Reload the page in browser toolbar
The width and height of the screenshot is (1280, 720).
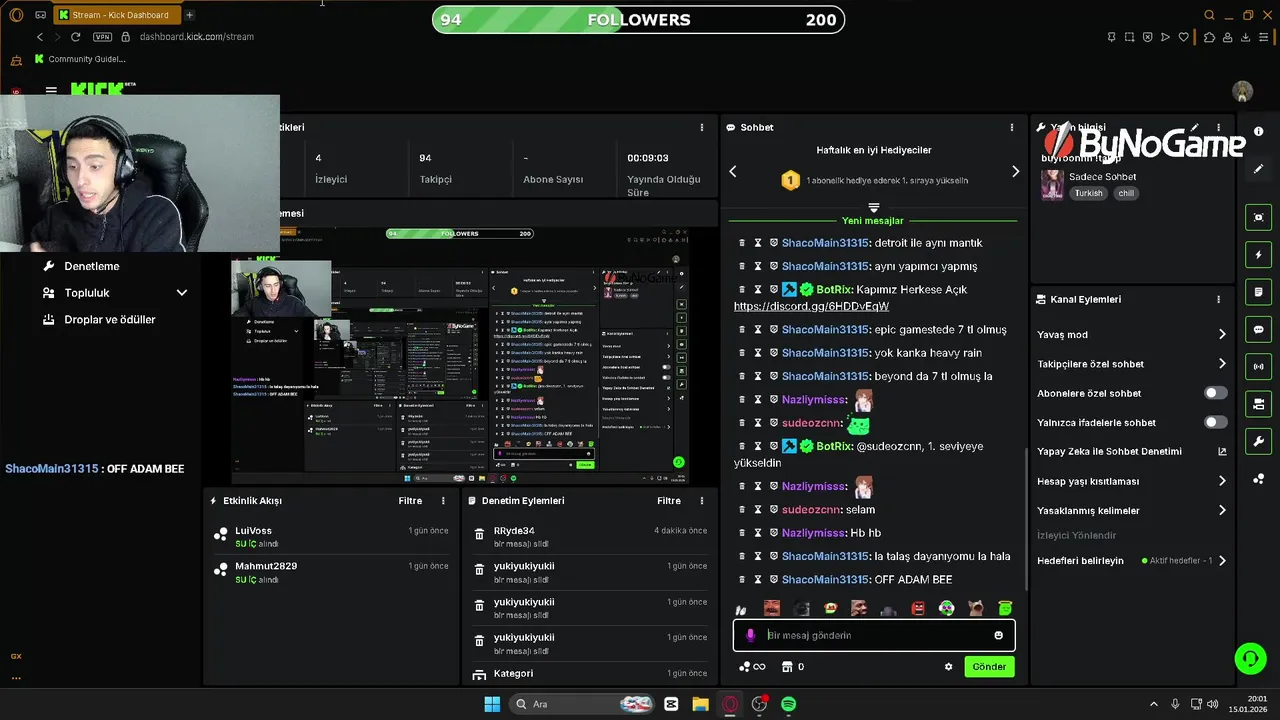pyautogui.click(x=75, y=37)
